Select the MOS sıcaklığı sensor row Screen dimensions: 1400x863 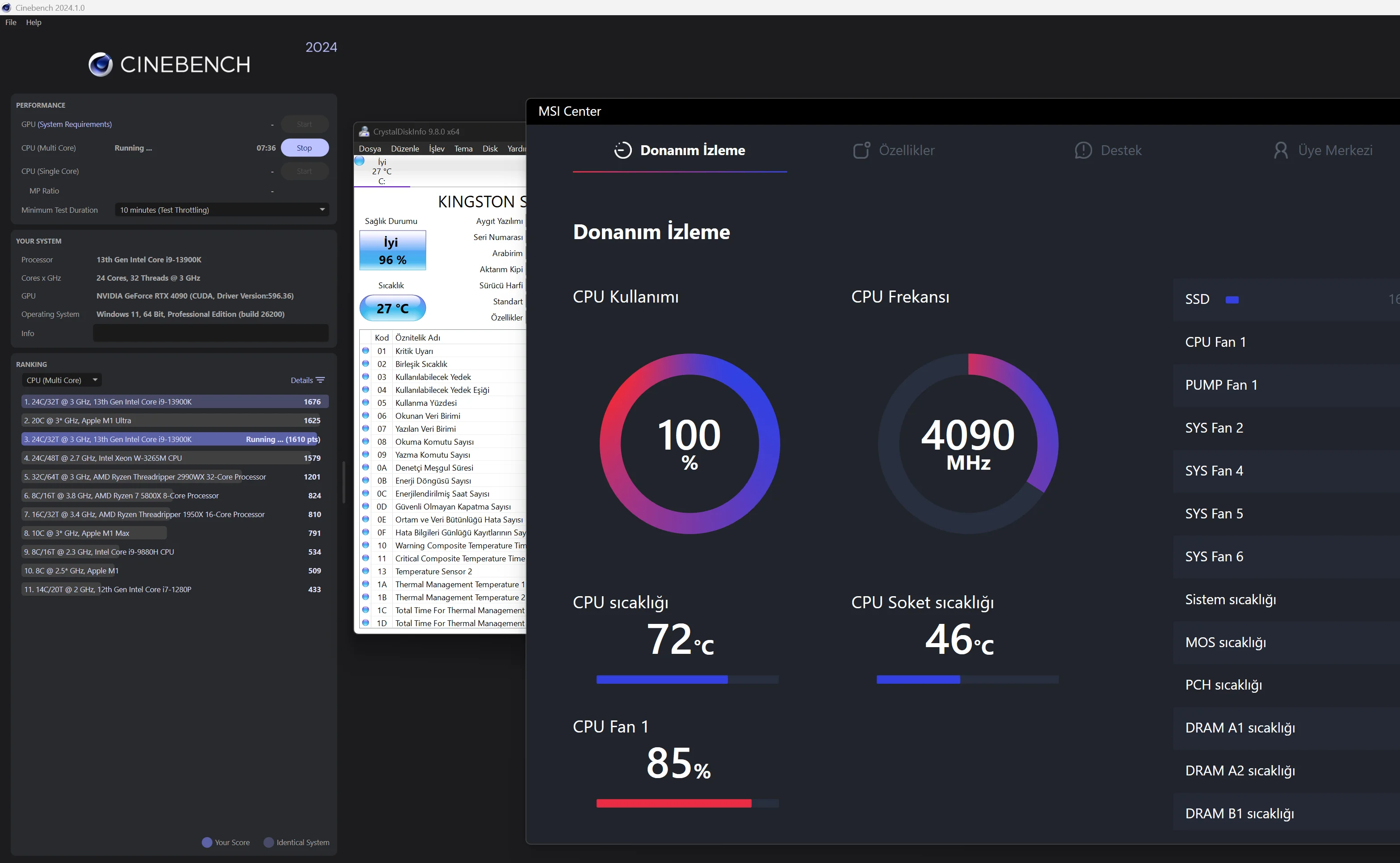coord(1286,643)
